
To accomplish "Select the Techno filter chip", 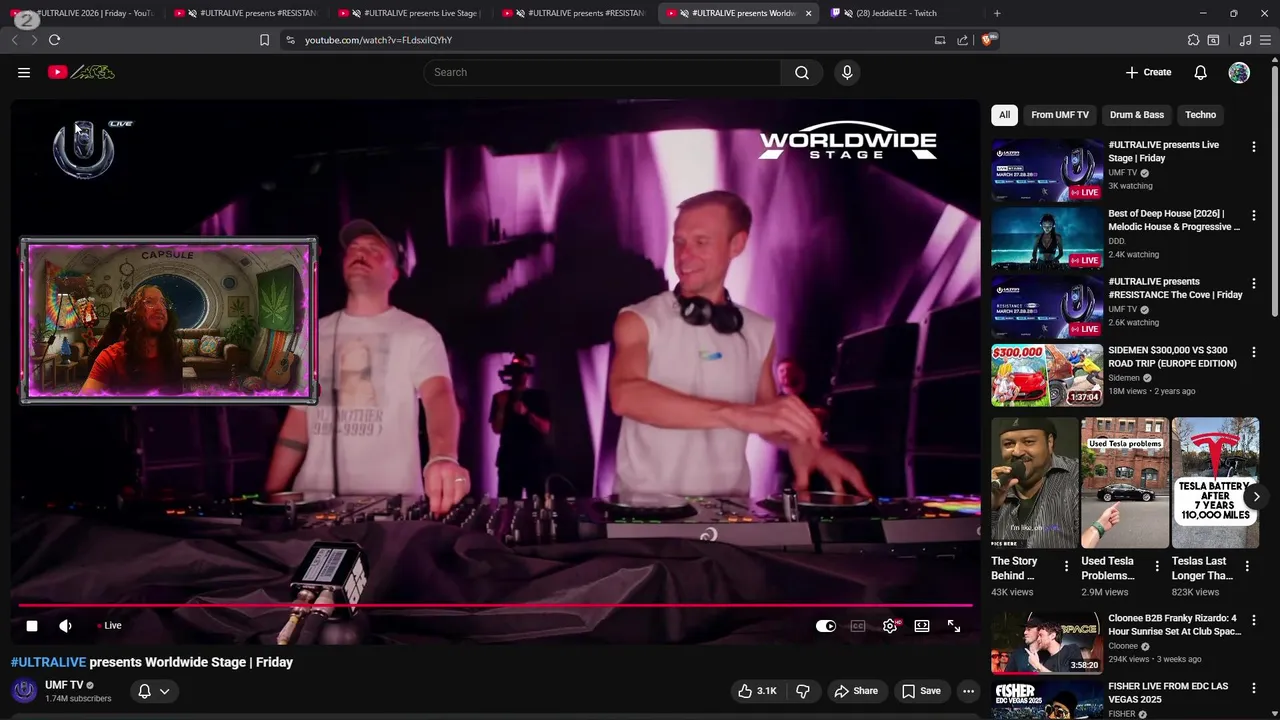I will click(x=1201, y=115).
